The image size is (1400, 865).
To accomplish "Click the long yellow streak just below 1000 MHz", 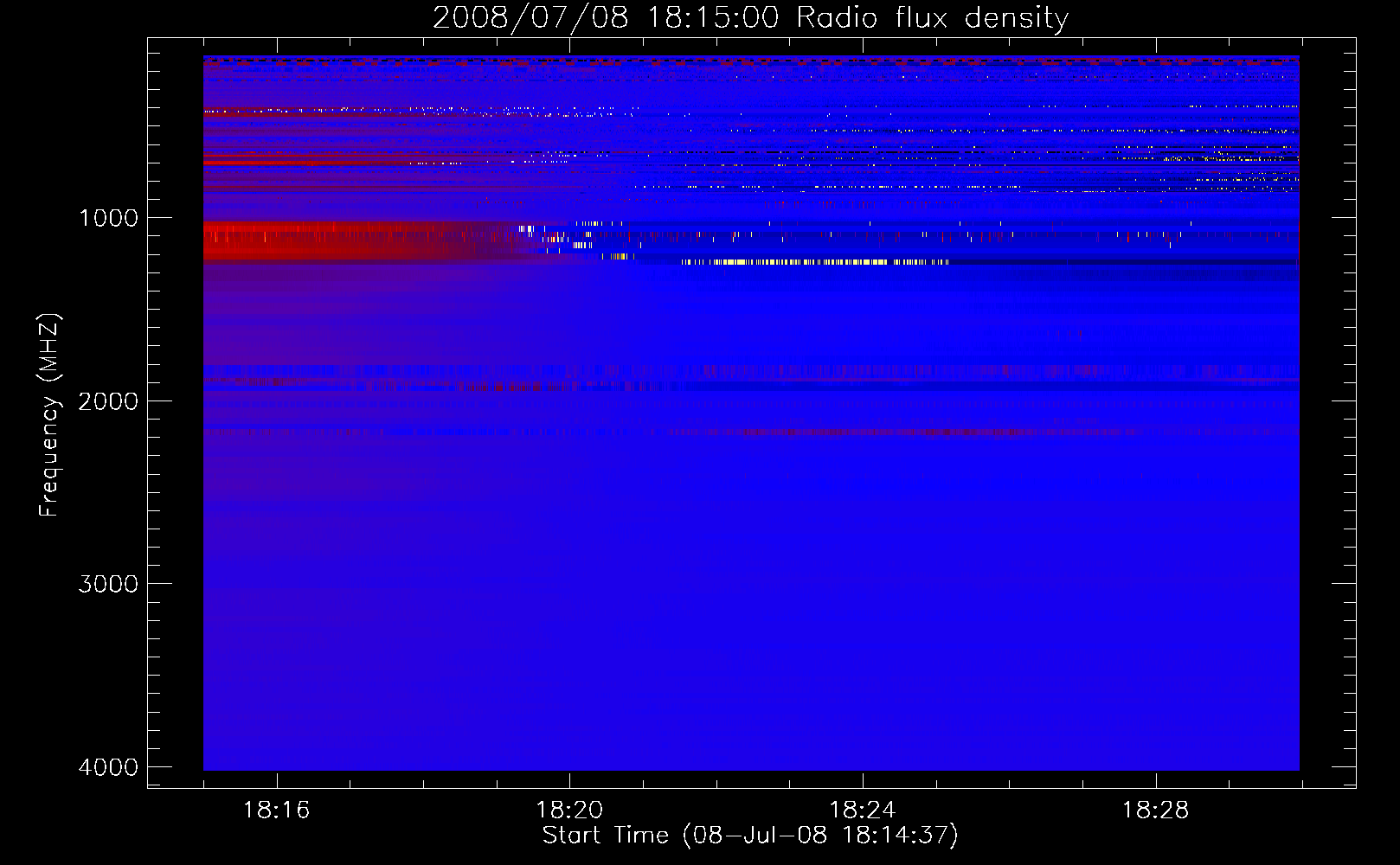I will pyautogui.click(x=815, y=261).
